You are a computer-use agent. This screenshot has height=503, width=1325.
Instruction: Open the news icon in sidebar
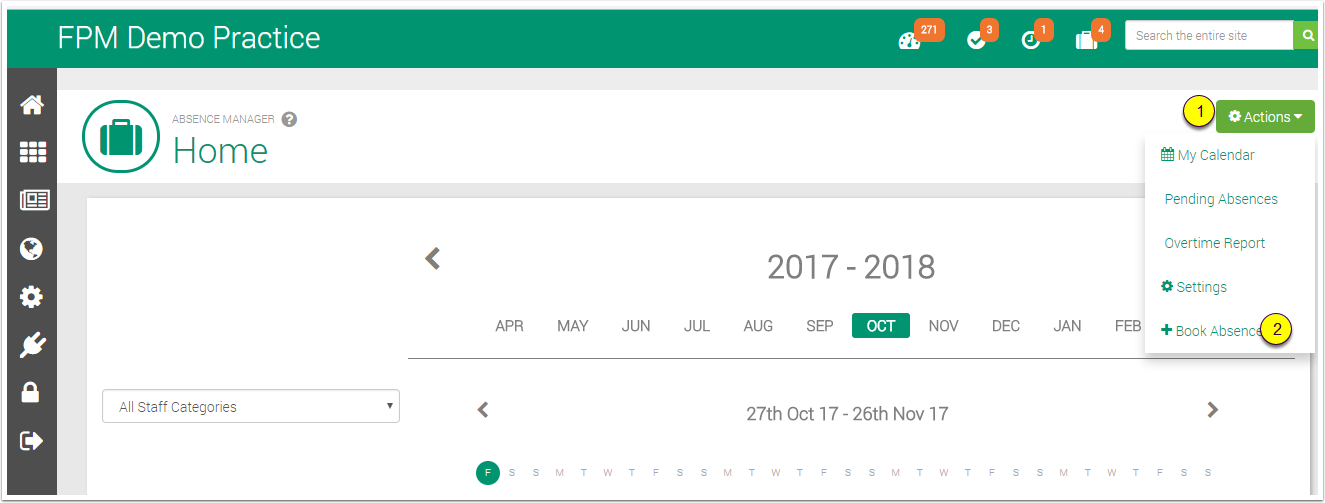[32, 200]
